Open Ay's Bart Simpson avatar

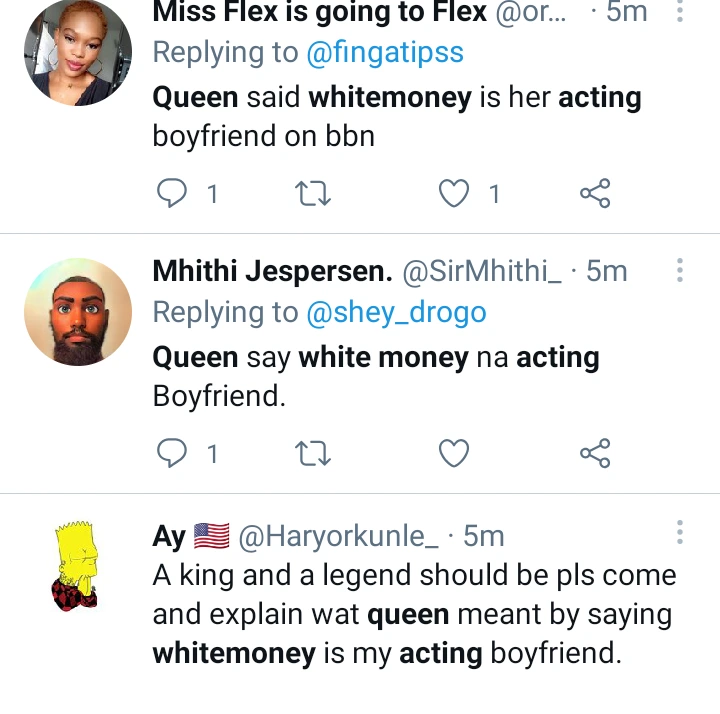76,565
